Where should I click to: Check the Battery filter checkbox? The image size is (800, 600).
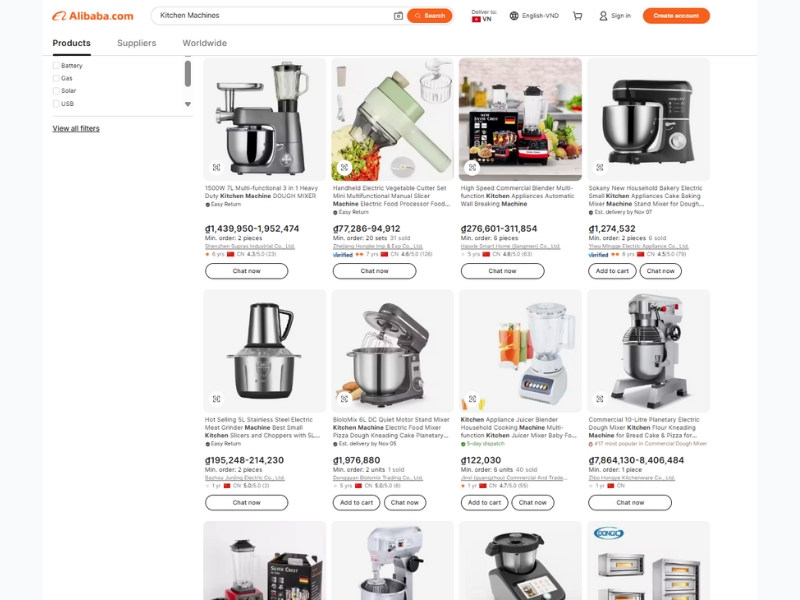[56, 65]
